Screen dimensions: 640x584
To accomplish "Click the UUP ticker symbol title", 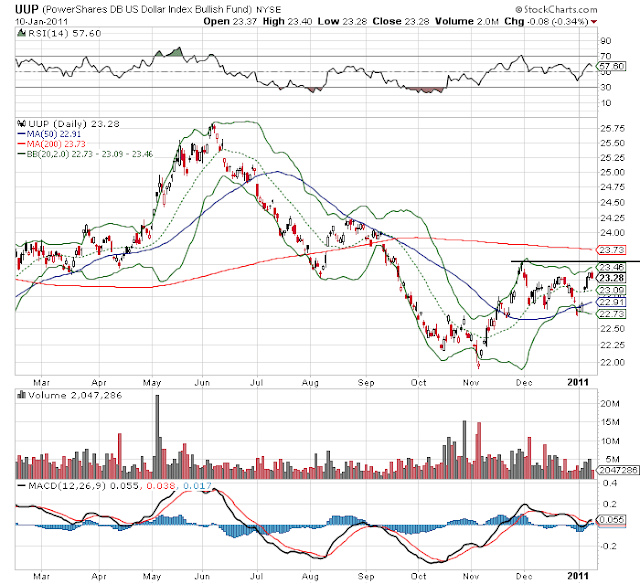I will (27, 9).
